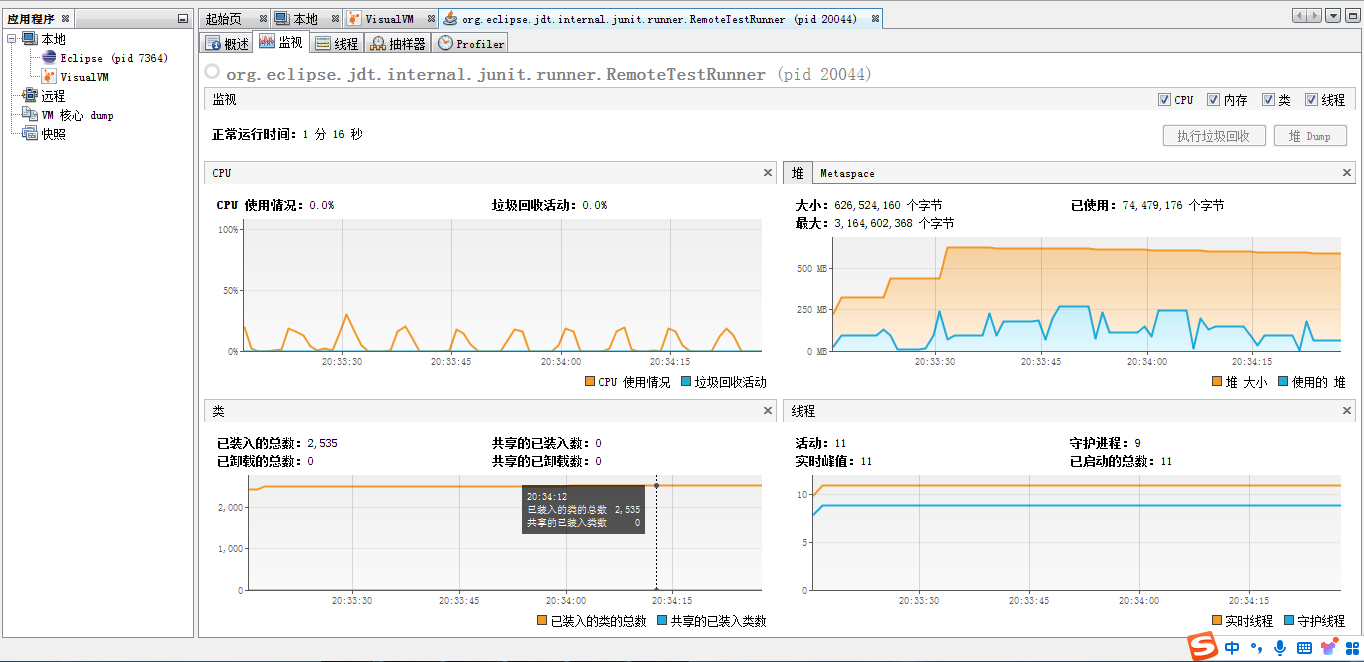Minimize the 应用程序 side panel
This screenshot has width=1364, height=662.
[x=182, y=18]
